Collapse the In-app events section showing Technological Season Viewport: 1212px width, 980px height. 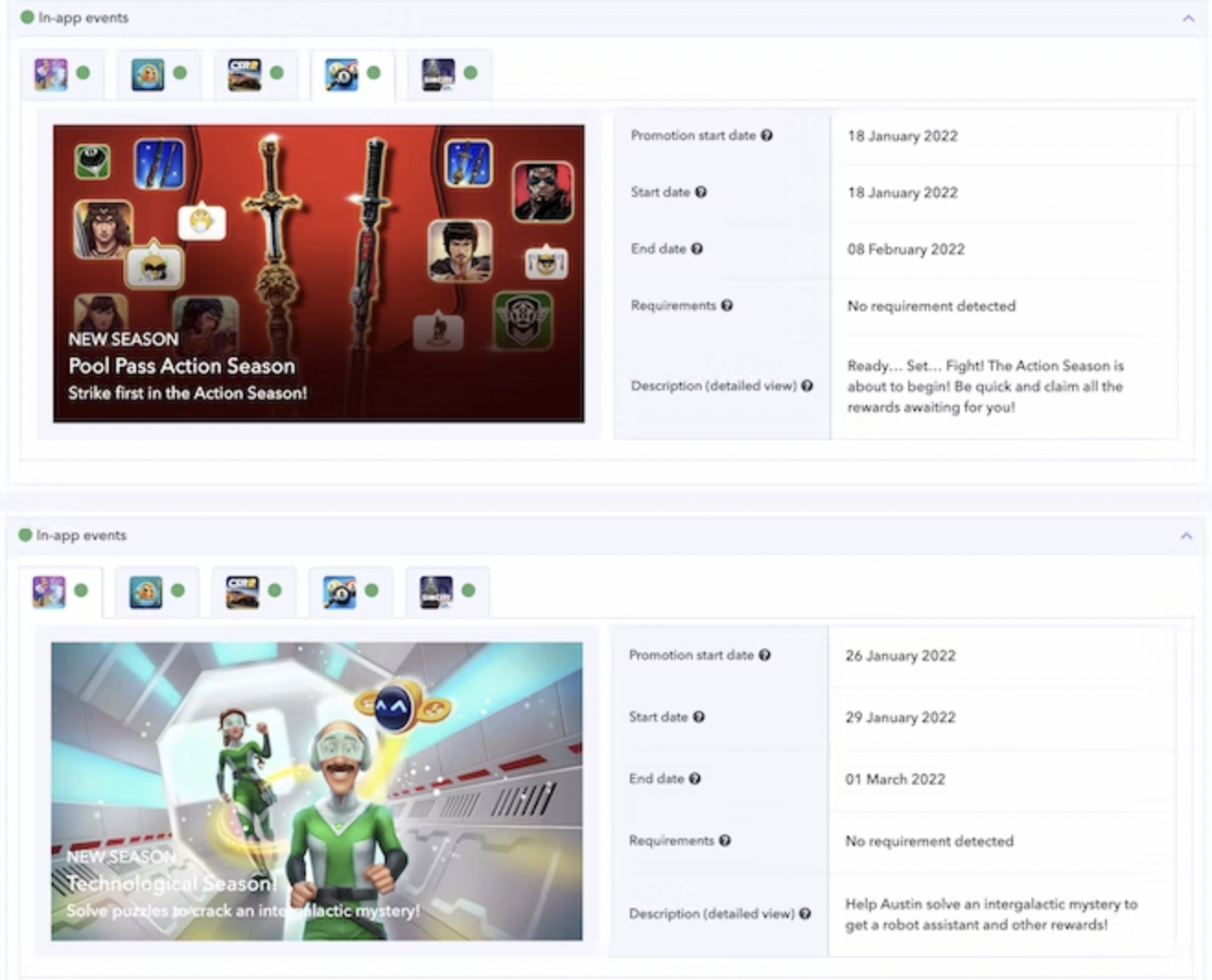point(1185,536)
